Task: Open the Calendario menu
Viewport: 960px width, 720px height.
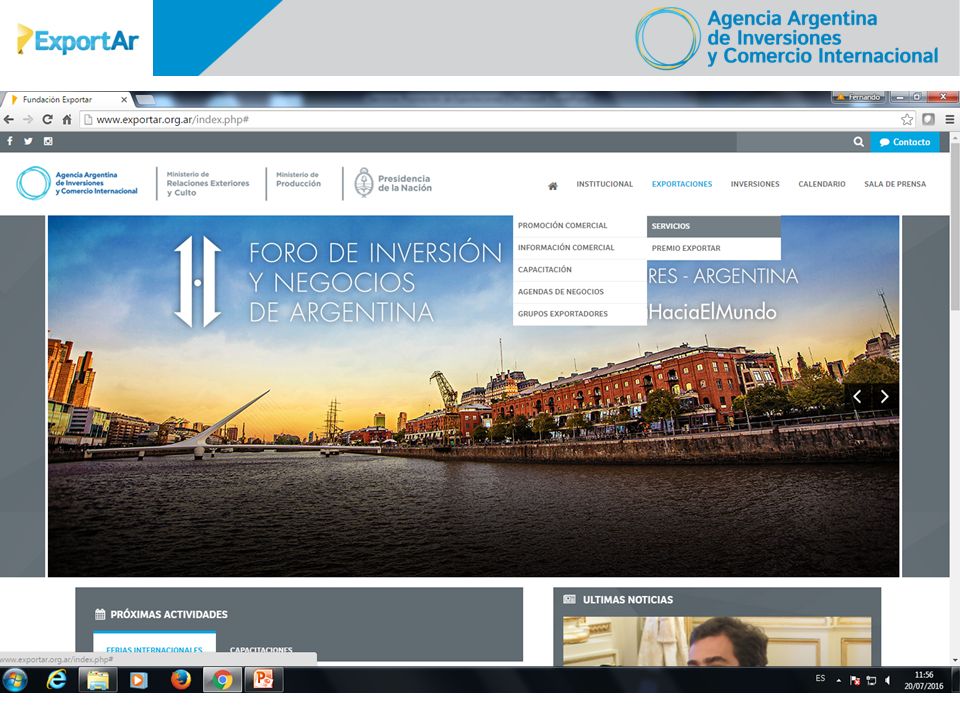Action: [822, 184]
